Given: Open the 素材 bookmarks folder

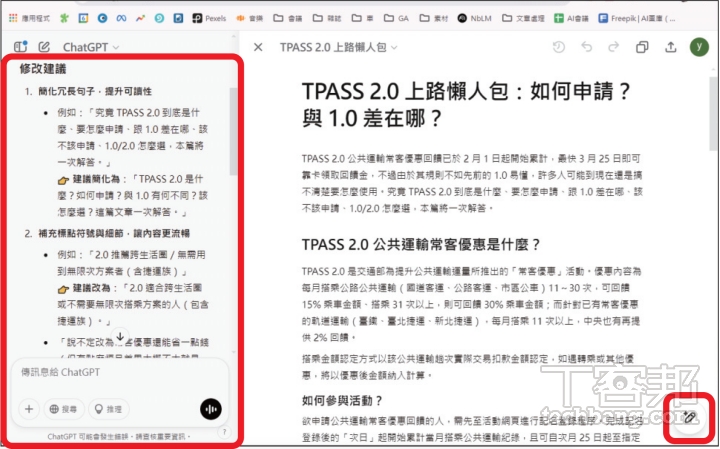Looking at the screenshot, I should coord(434,18).
